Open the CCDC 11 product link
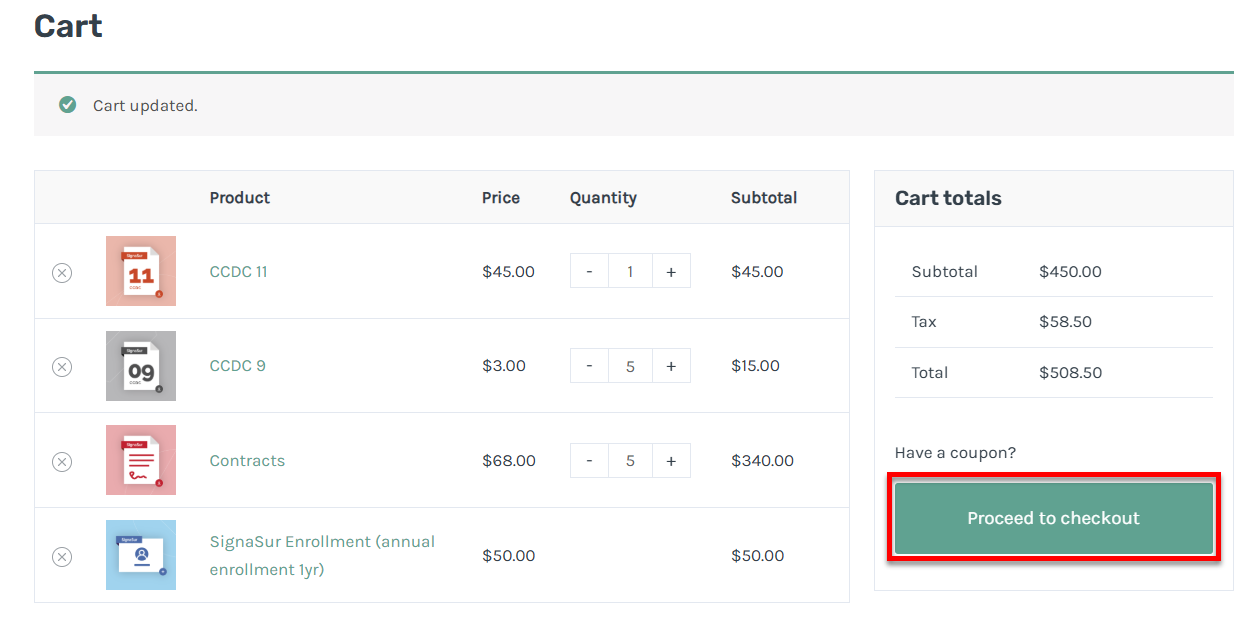This screenshot has width=1258, height=634. (x=238, y=271)
